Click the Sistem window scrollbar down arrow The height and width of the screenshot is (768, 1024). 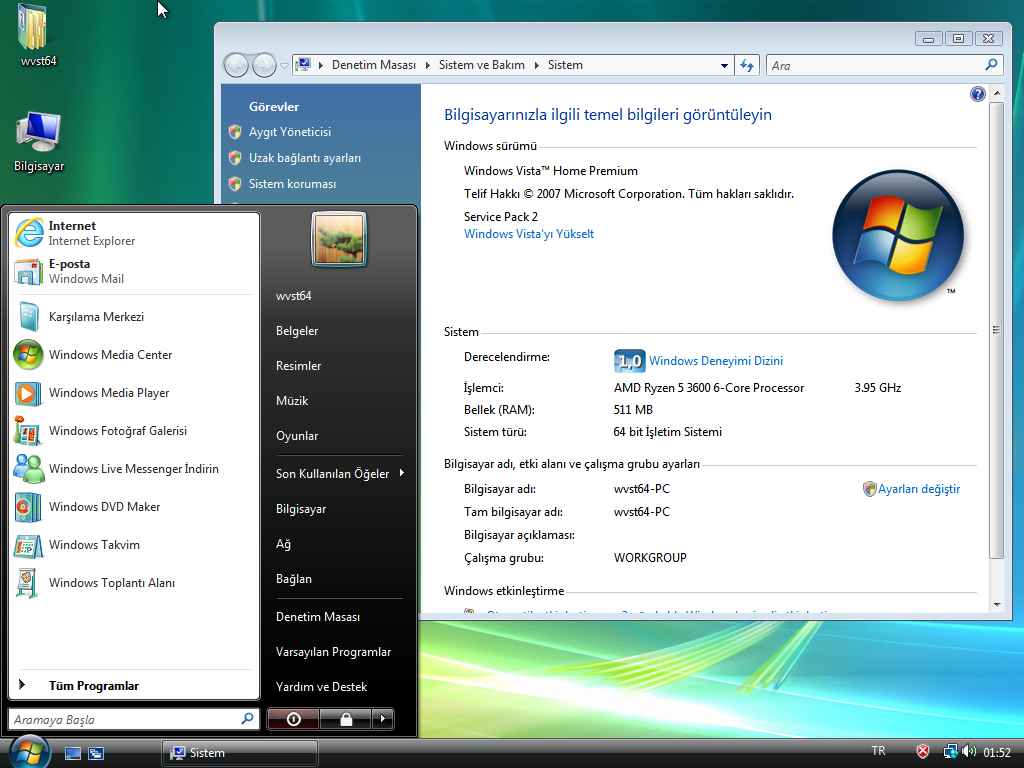[997, 605]
